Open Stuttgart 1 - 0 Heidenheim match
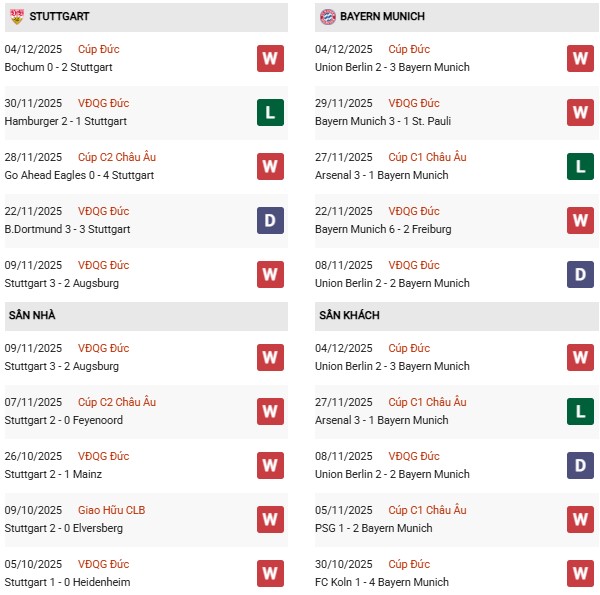Viewport: 600px width, 595px height. (67, 582)
